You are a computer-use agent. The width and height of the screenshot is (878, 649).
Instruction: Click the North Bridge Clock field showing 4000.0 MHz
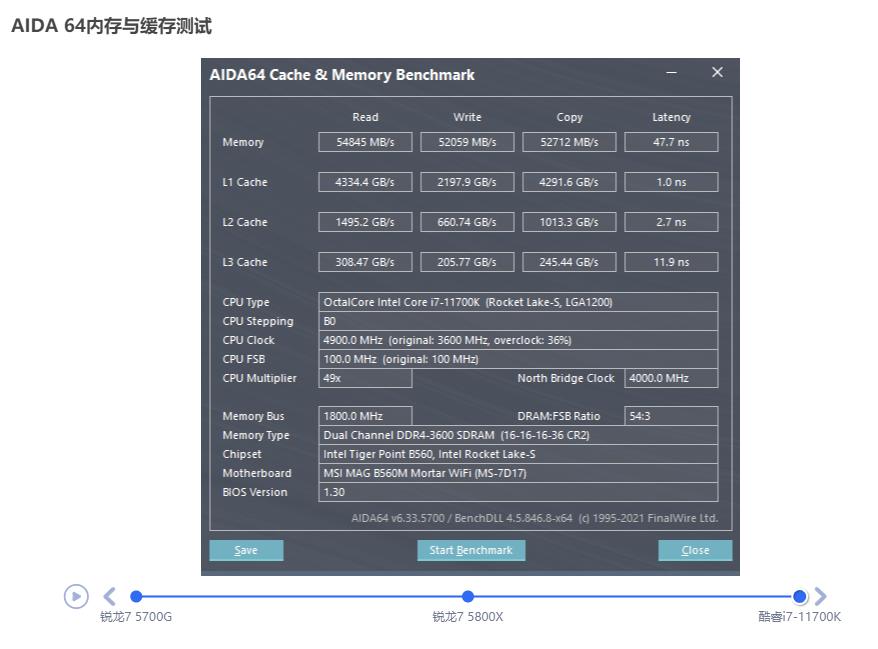(671, 378)
